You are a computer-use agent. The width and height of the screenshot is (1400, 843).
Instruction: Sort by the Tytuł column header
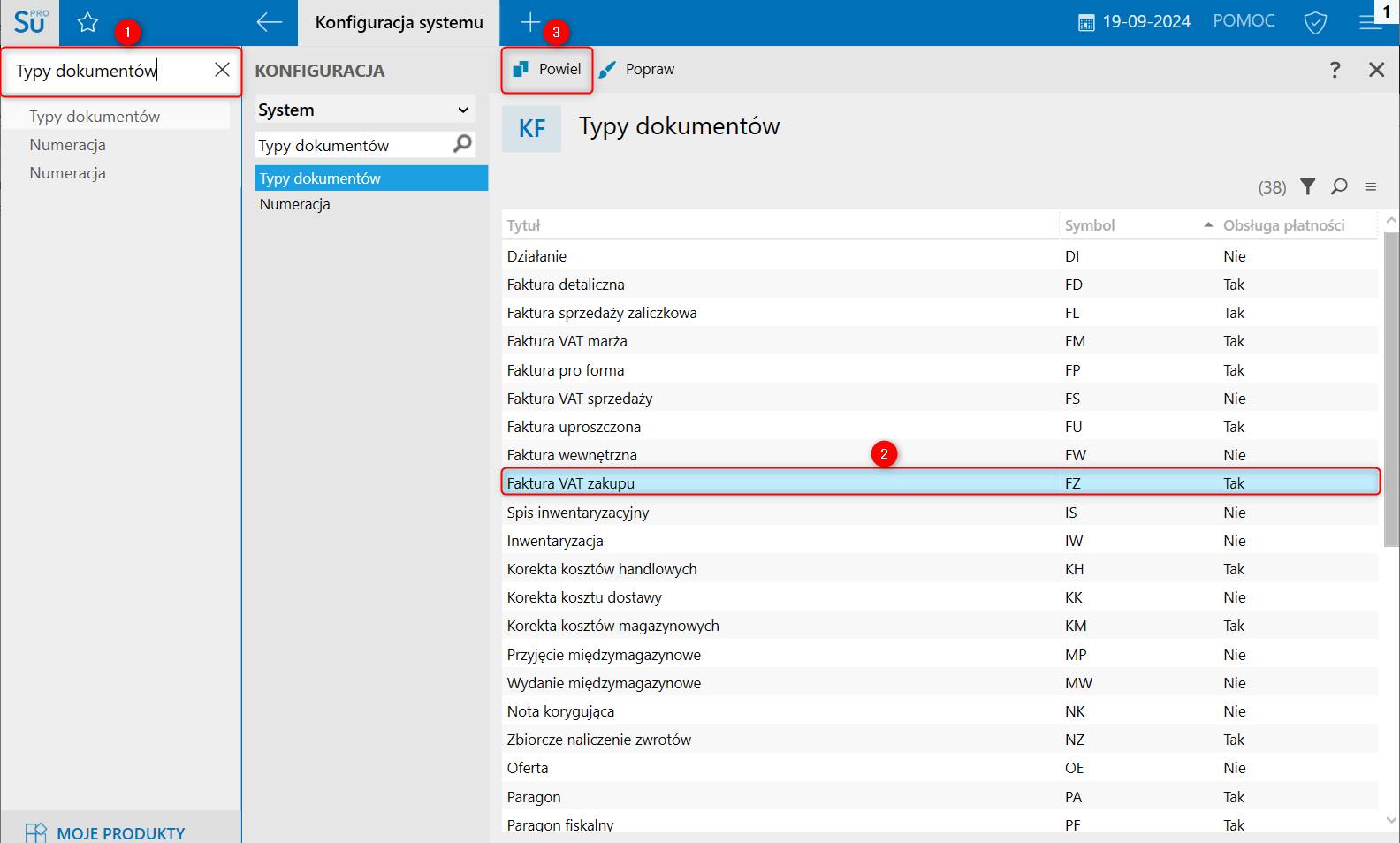tap(780, 225)
